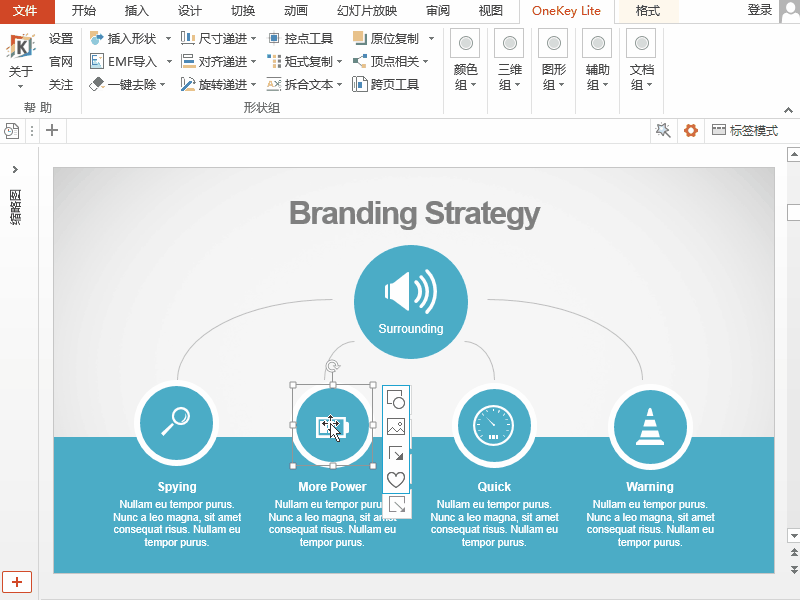Click the 顶点相关 icon
Viewport: 800px width, 600px height.
click(x=360, y=61)
